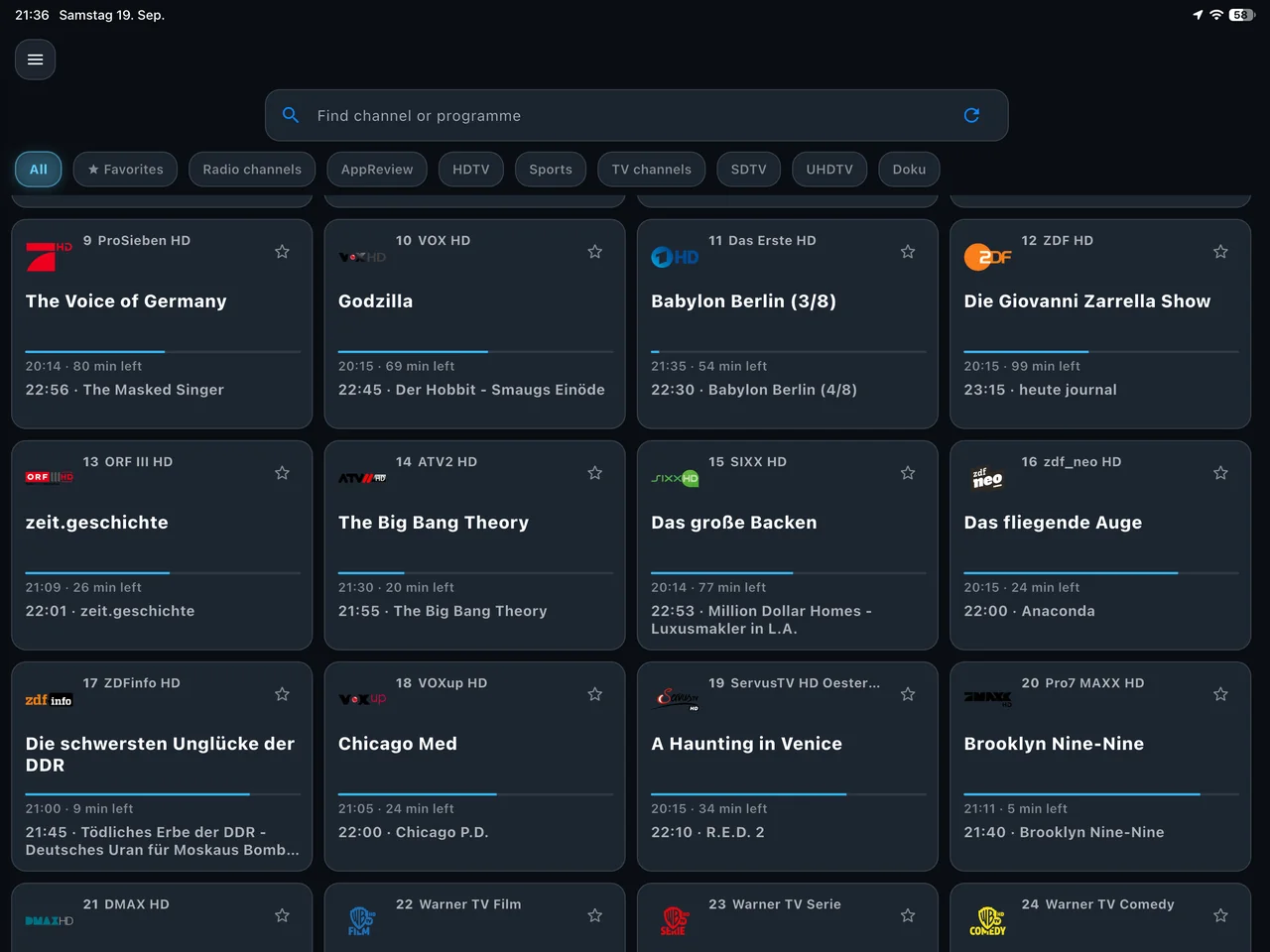Click the DMAX HD channel logo

[x=49, y=920]
